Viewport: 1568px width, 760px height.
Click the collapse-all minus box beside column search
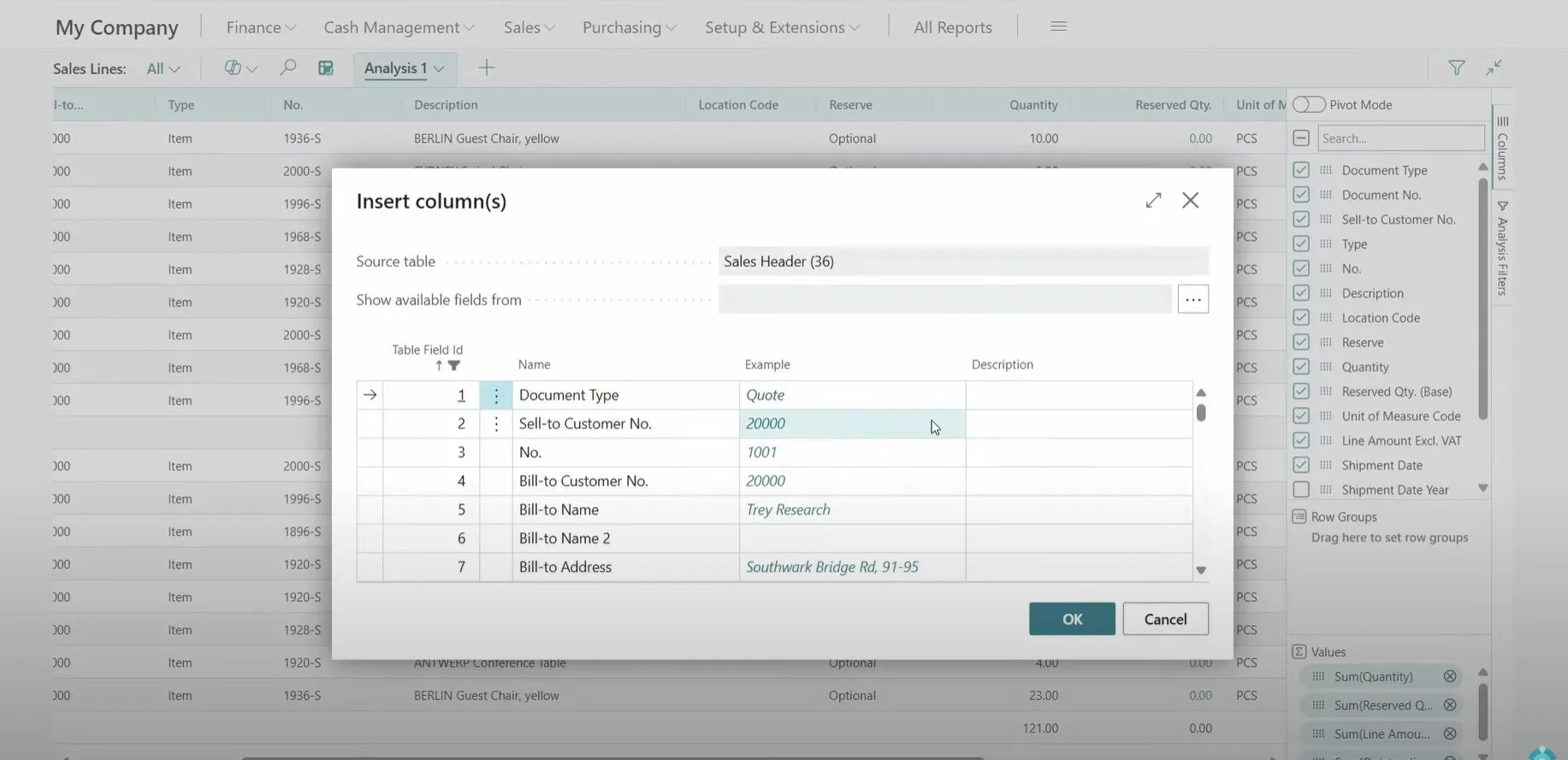point(1301,138)
